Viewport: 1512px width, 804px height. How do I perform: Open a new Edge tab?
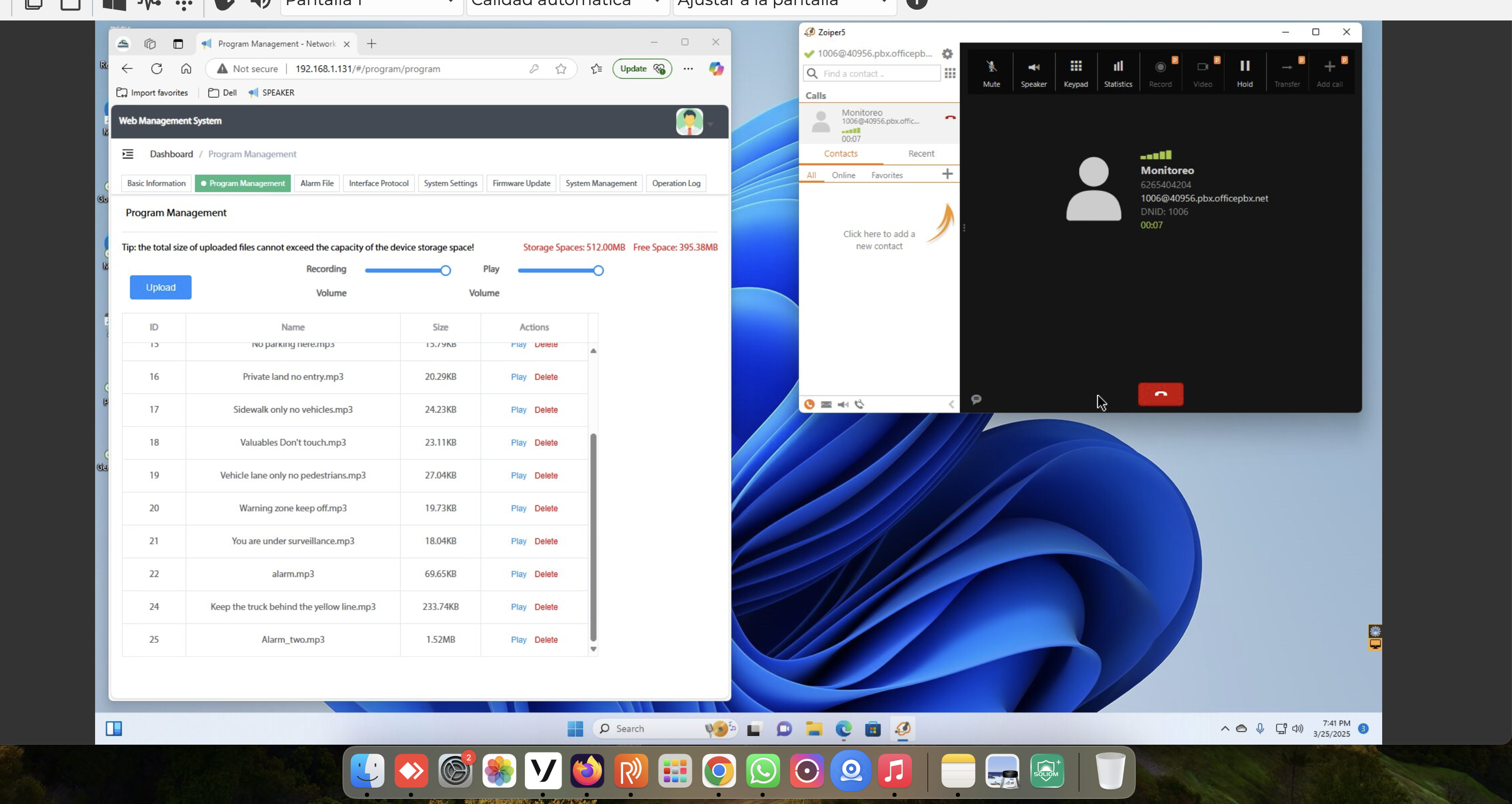click(372, 43)
